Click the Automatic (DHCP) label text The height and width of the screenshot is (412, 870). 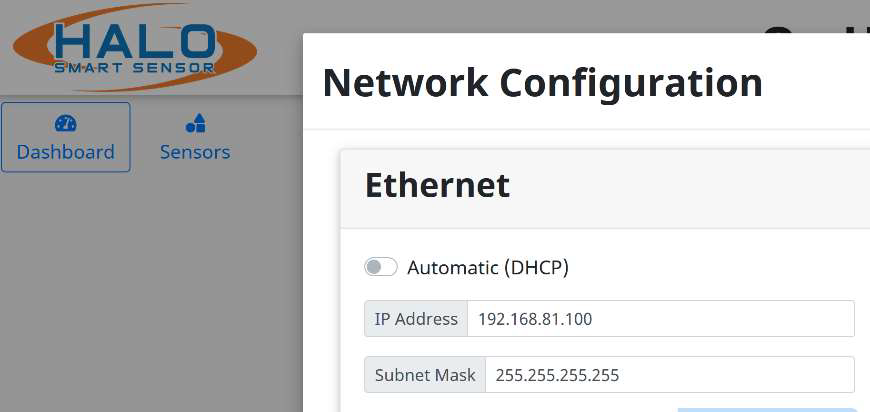(488, 267)
